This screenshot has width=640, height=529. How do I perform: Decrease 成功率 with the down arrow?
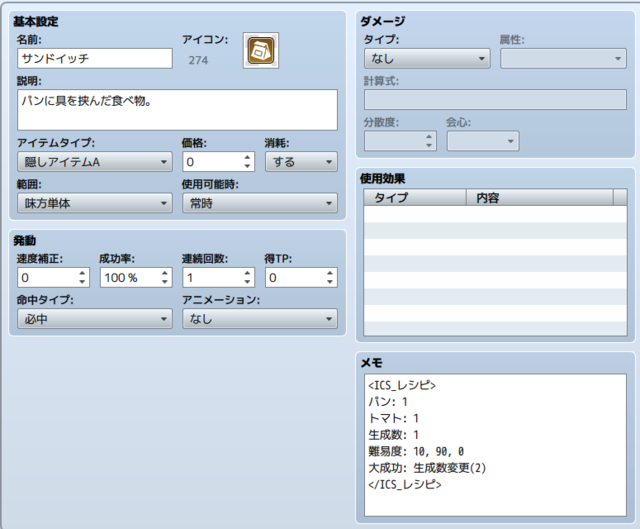(165, 282)
